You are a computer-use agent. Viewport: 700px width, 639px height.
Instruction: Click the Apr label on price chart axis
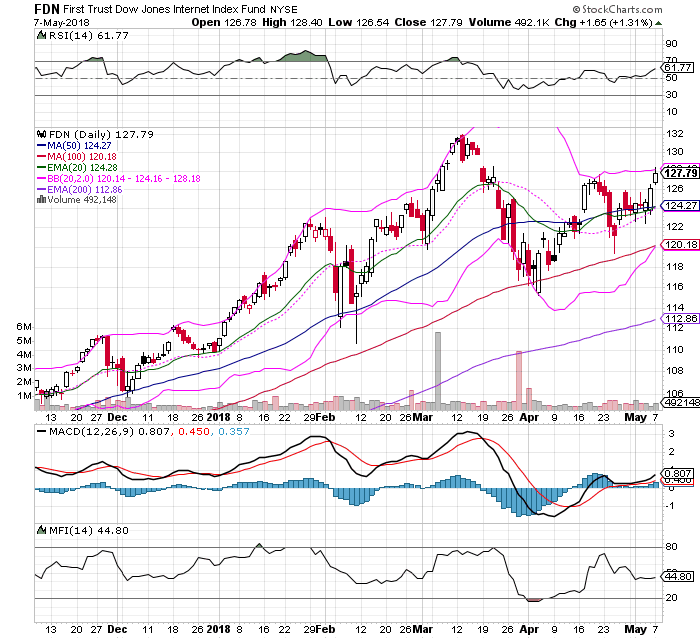point(529,418)
